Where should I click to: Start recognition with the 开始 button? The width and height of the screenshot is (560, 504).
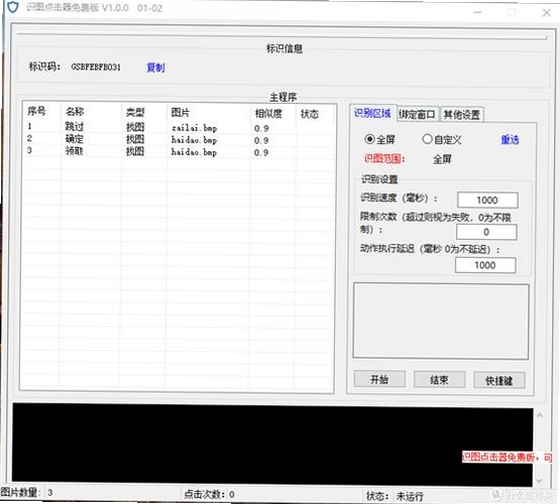click(379, 379)
